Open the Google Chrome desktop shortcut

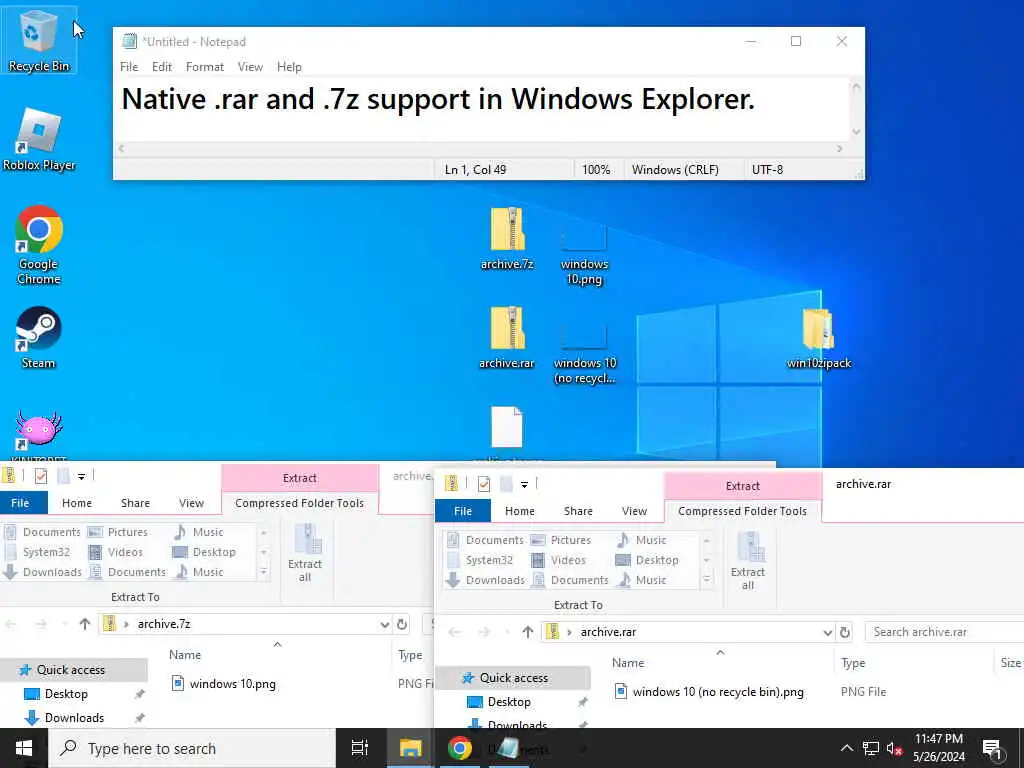[39, 245]
